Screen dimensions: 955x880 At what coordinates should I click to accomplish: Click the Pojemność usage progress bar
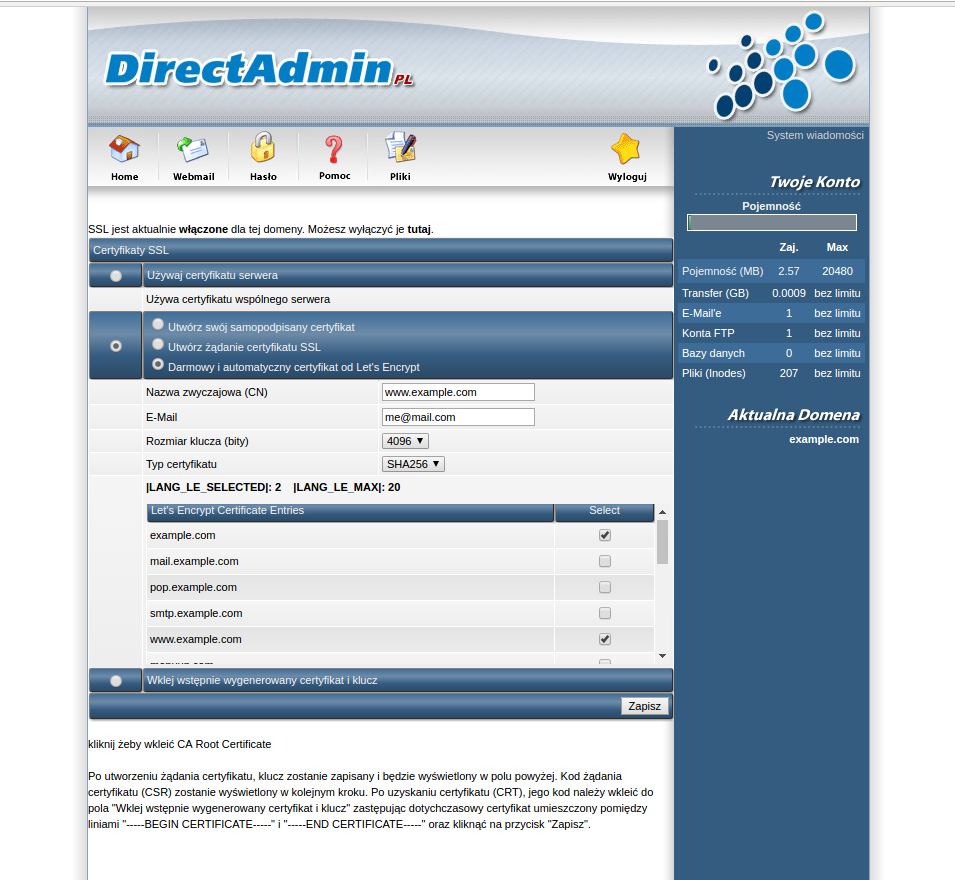771,223
